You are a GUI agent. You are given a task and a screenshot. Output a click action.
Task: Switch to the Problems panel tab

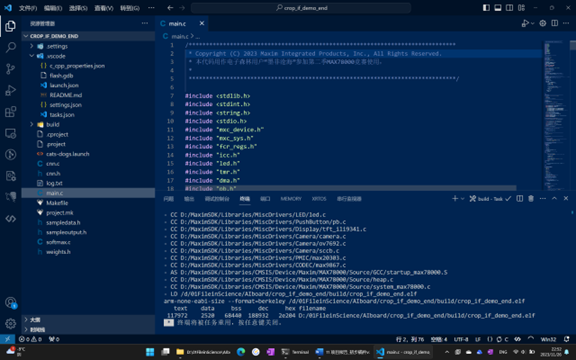pyautogui.click(x=168, y=199)
